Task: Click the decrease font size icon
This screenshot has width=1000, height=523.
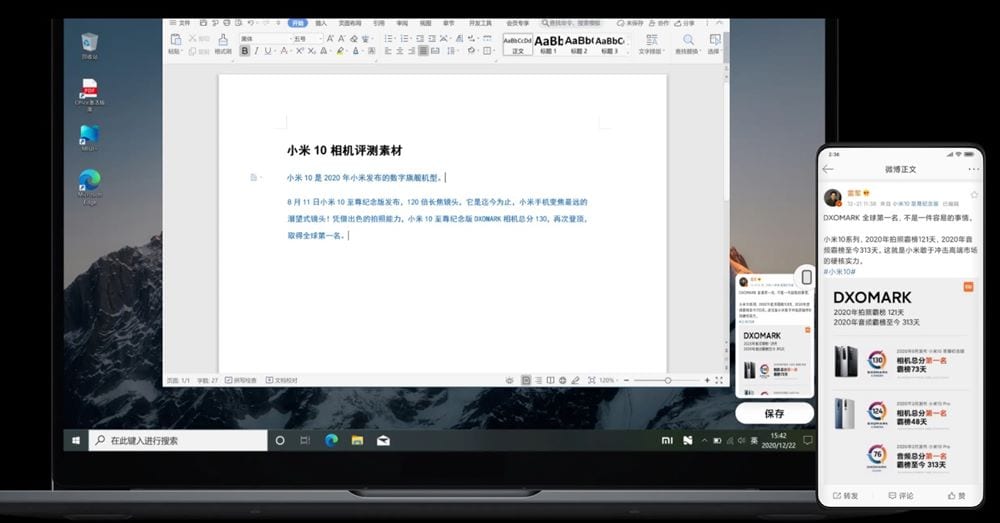Action: click(x=341, y=39)
